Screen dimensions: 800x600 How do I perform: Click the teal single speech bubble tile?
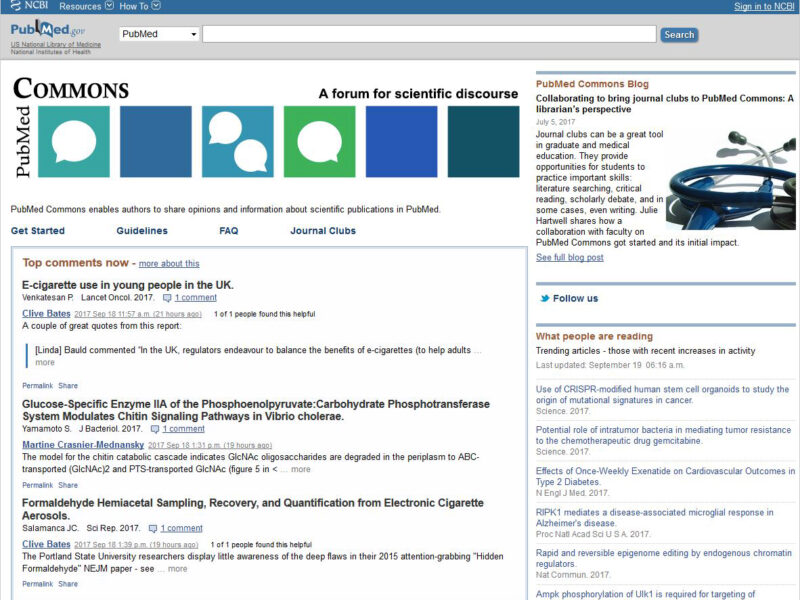(74, 142)
